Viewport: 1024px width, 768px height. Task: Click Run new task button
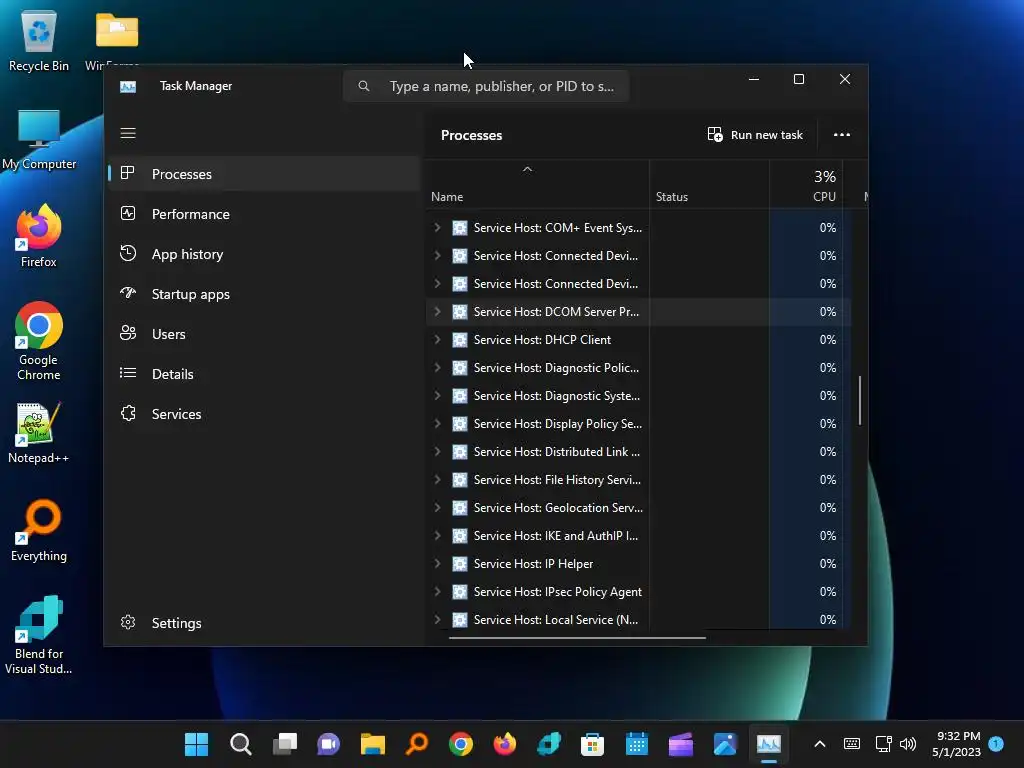pos(755,135)
